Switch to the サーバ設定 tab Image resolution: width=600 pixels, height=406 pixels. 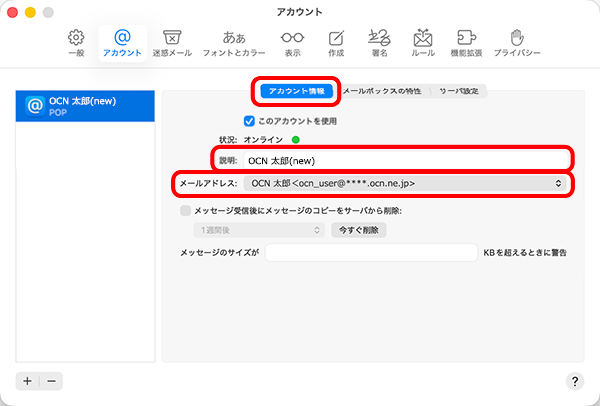[x=459, y=90]
